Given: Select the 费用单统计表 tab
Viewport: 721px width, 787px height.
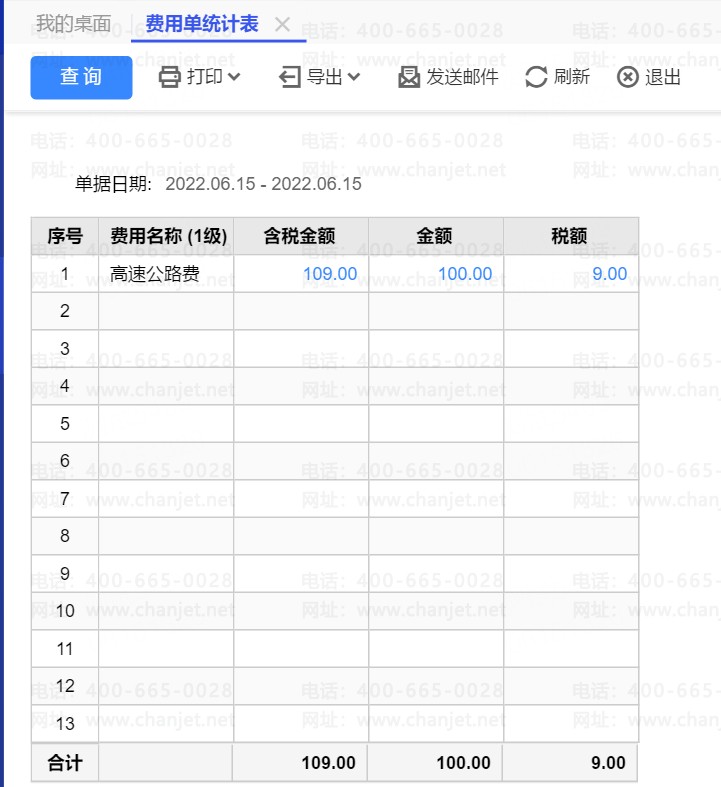Looking at the screenshot, I should coord(202,24).
